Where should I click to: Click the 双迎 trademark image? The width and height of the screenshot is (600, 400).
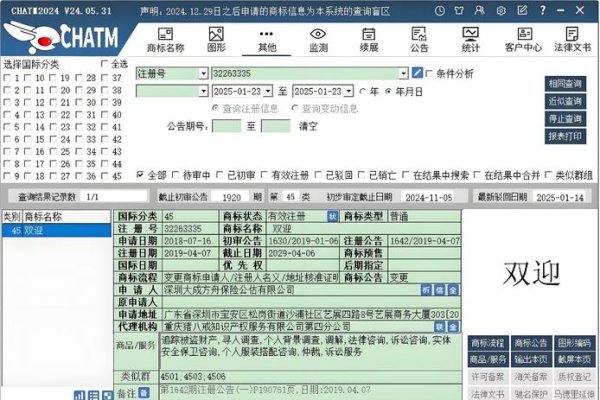pyautogui.click(x=531, y=273)
